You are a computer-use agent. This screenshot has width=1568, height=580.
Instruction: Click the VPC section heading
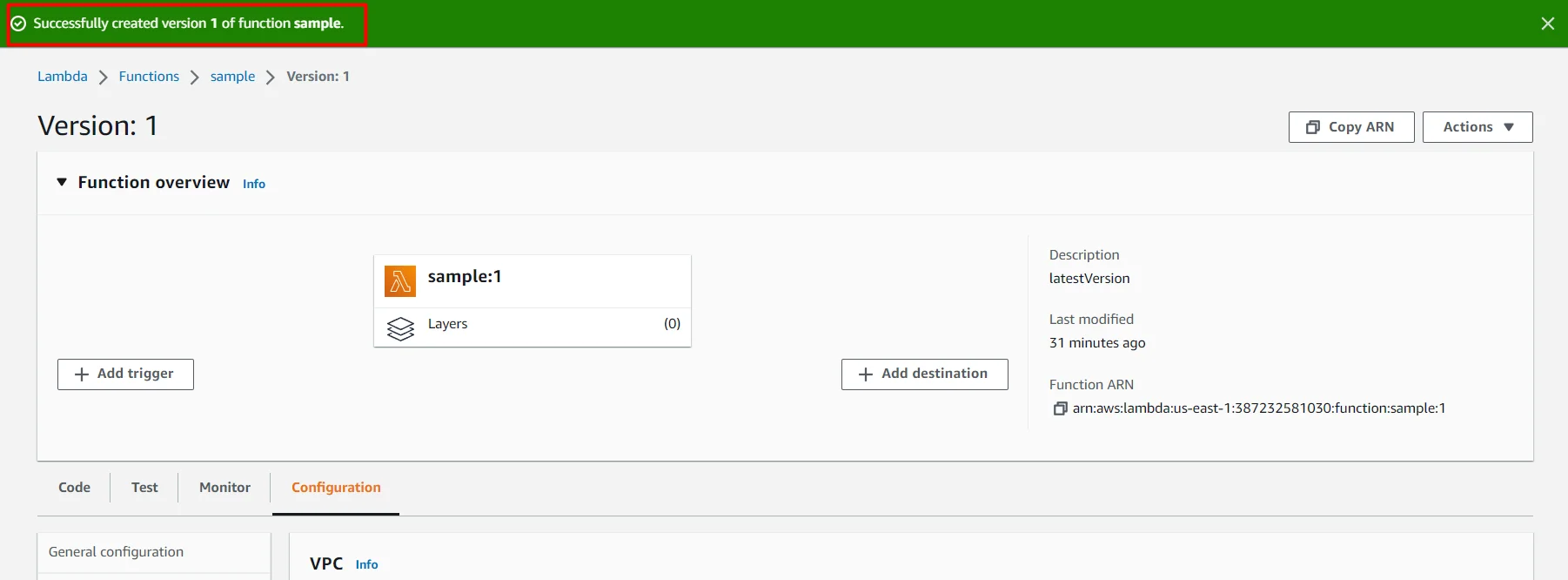tap(326, 563)
